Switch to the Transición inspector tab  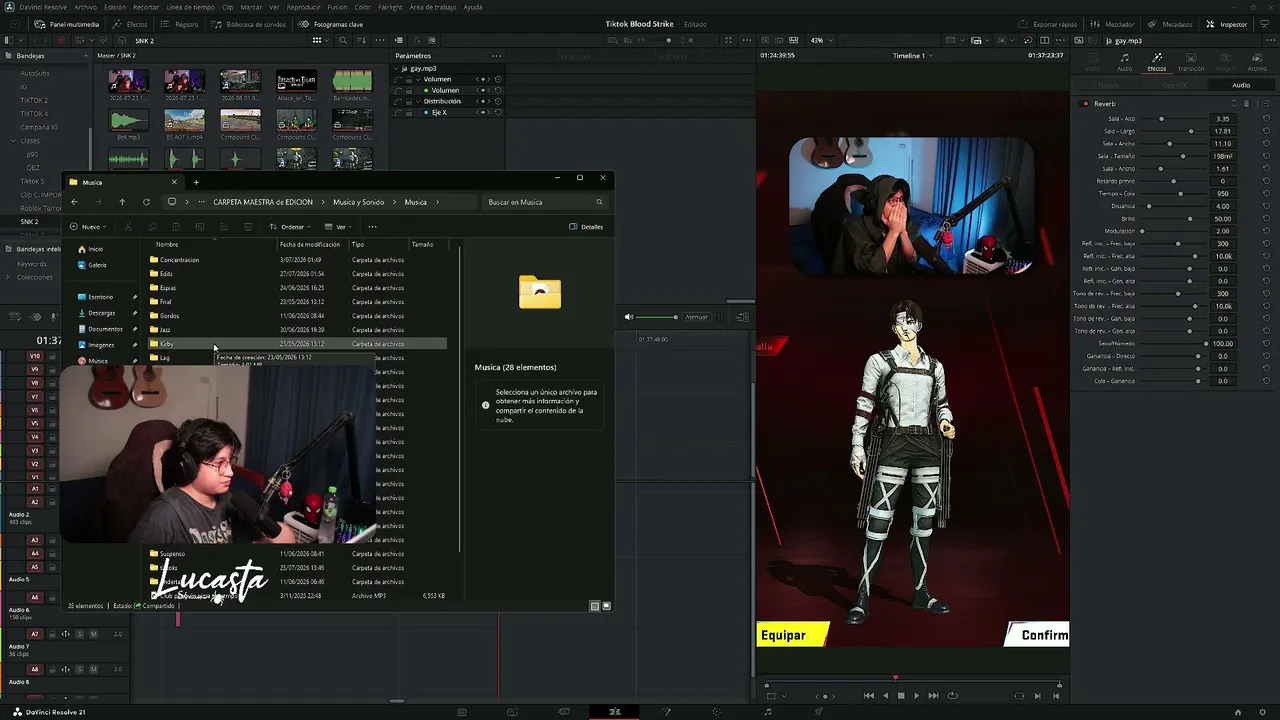coord(1190,62)
